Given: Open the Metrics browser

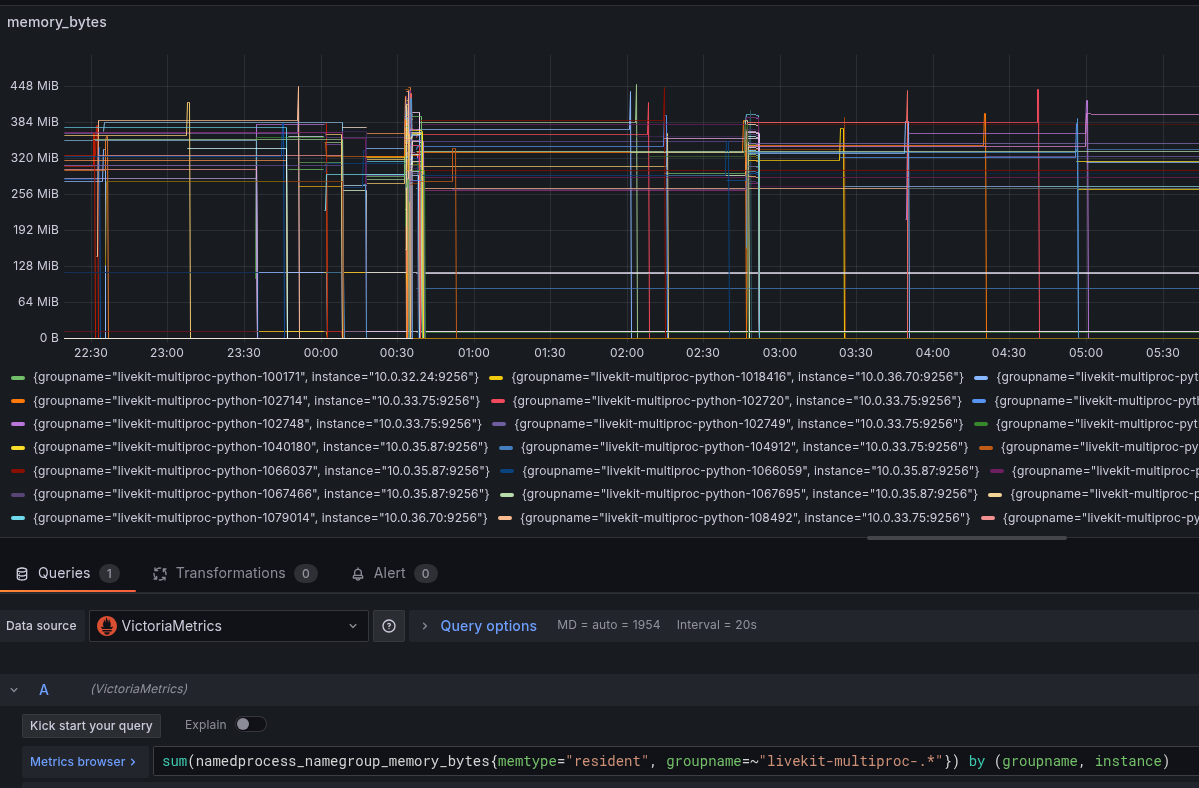Looking at the screenshot, I should [84, 762].
